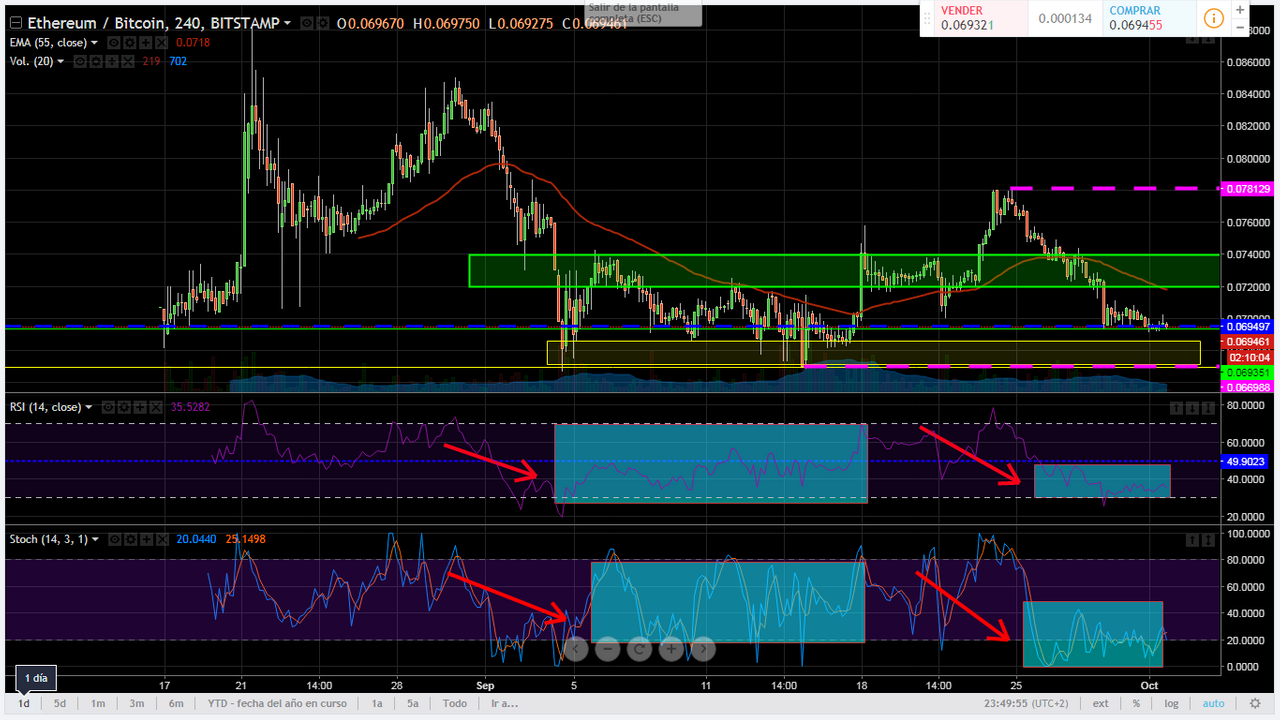Select the 1m range tab

pyautogui.click(x=98, y=703)
